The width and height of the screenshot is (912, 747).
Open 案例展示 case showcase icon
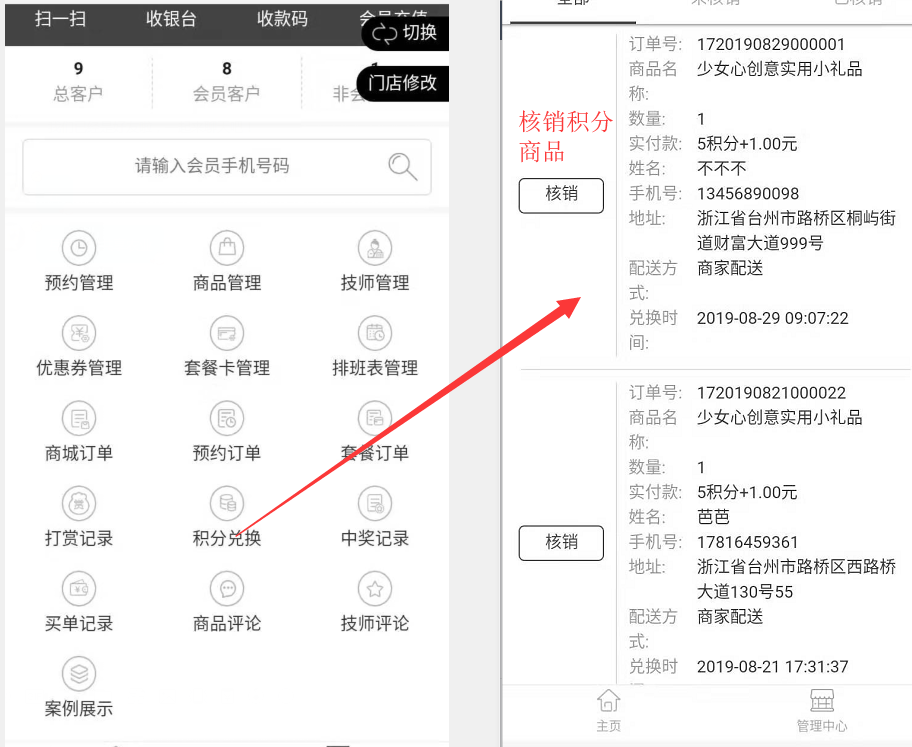pos(79,674)
